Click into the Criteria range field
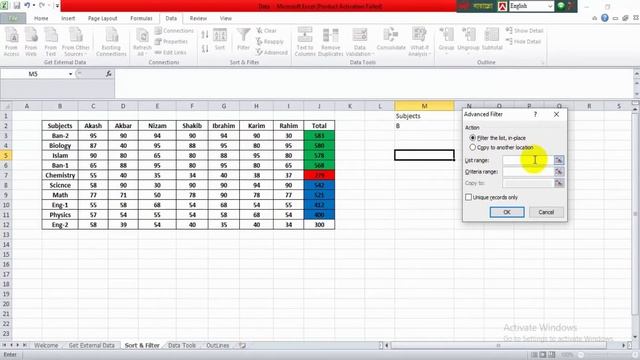The width and height of the screenshot is (640, 360). 528,172
